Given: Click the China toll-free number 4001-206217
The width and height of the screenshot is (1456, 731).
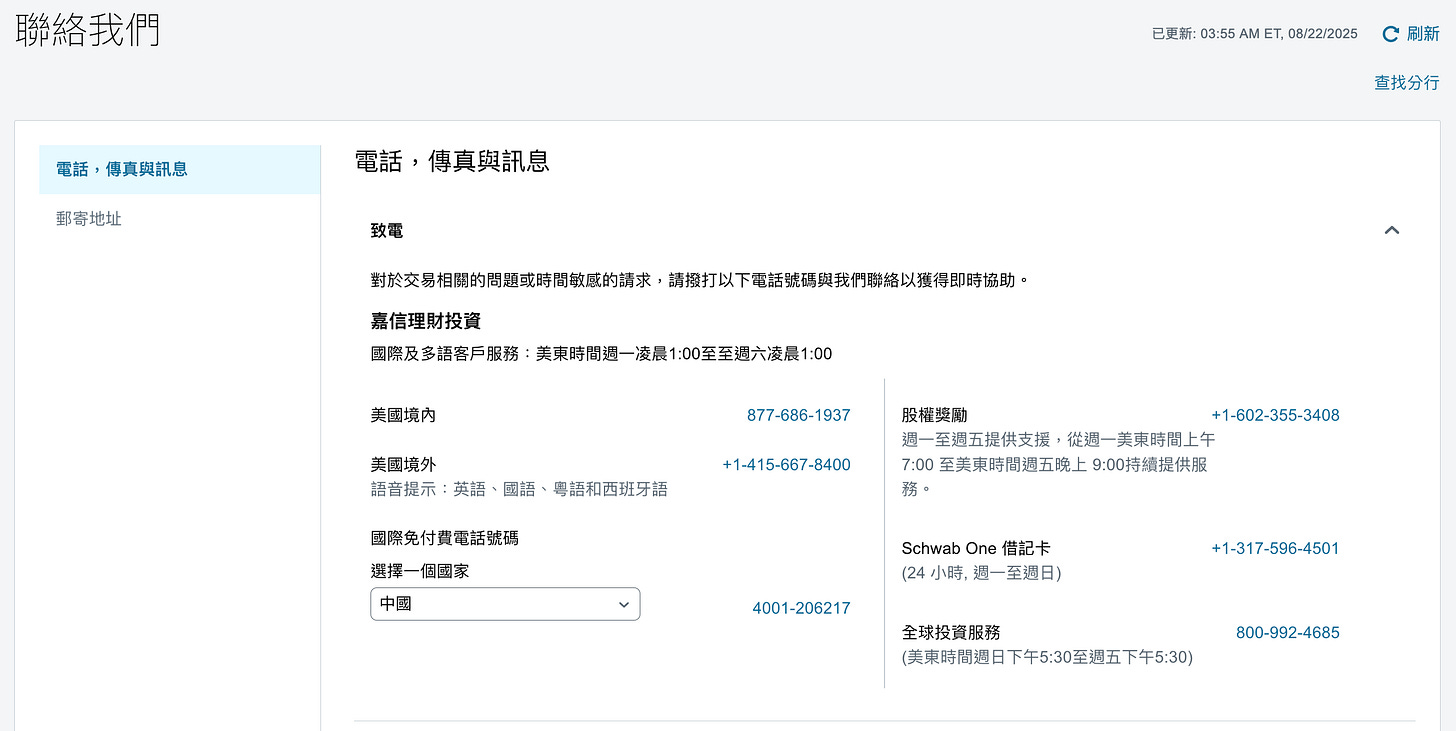Looking at the screenshot, I should [801, 607].
